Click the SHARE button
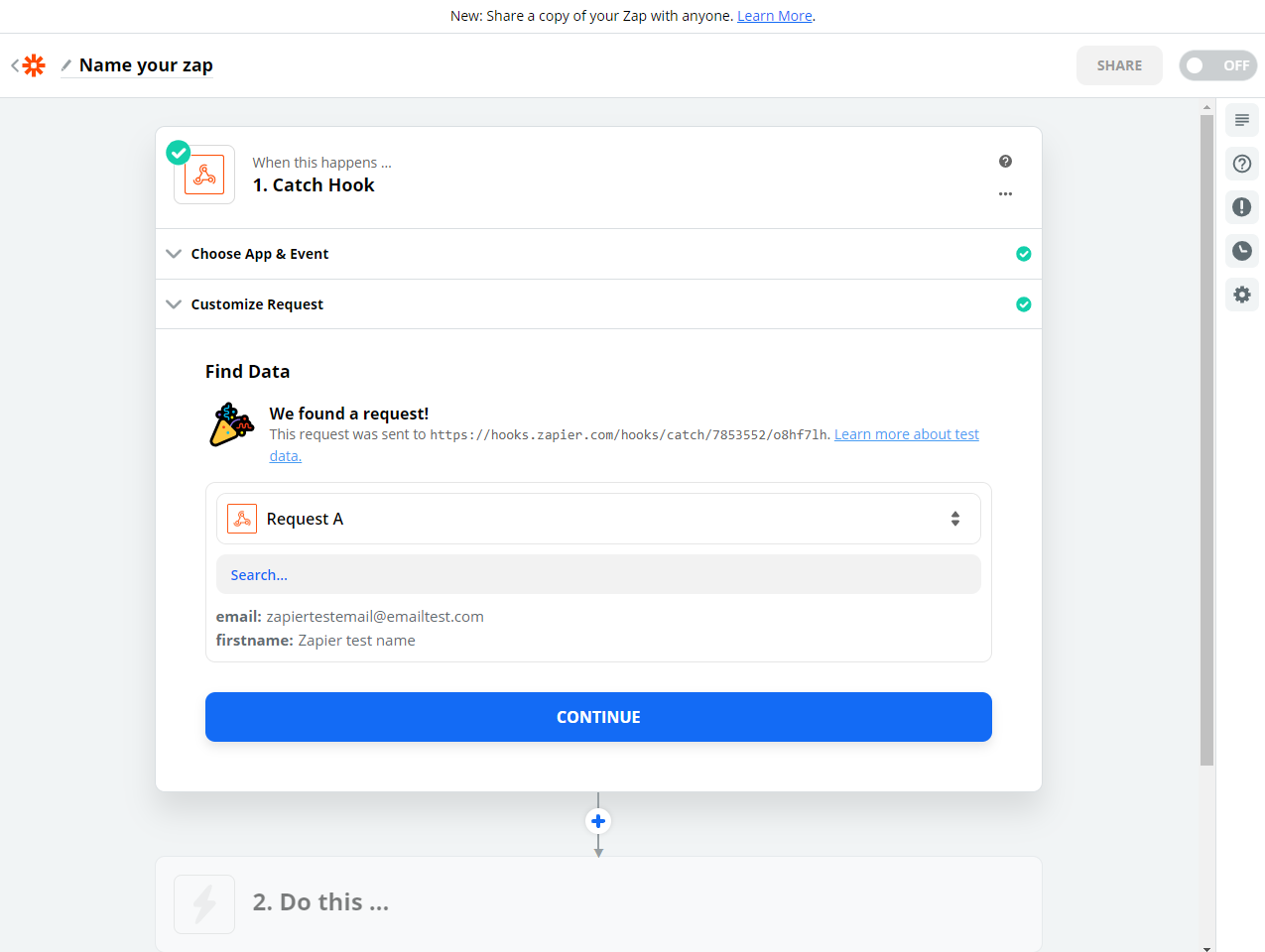 tap(1119, 65)
